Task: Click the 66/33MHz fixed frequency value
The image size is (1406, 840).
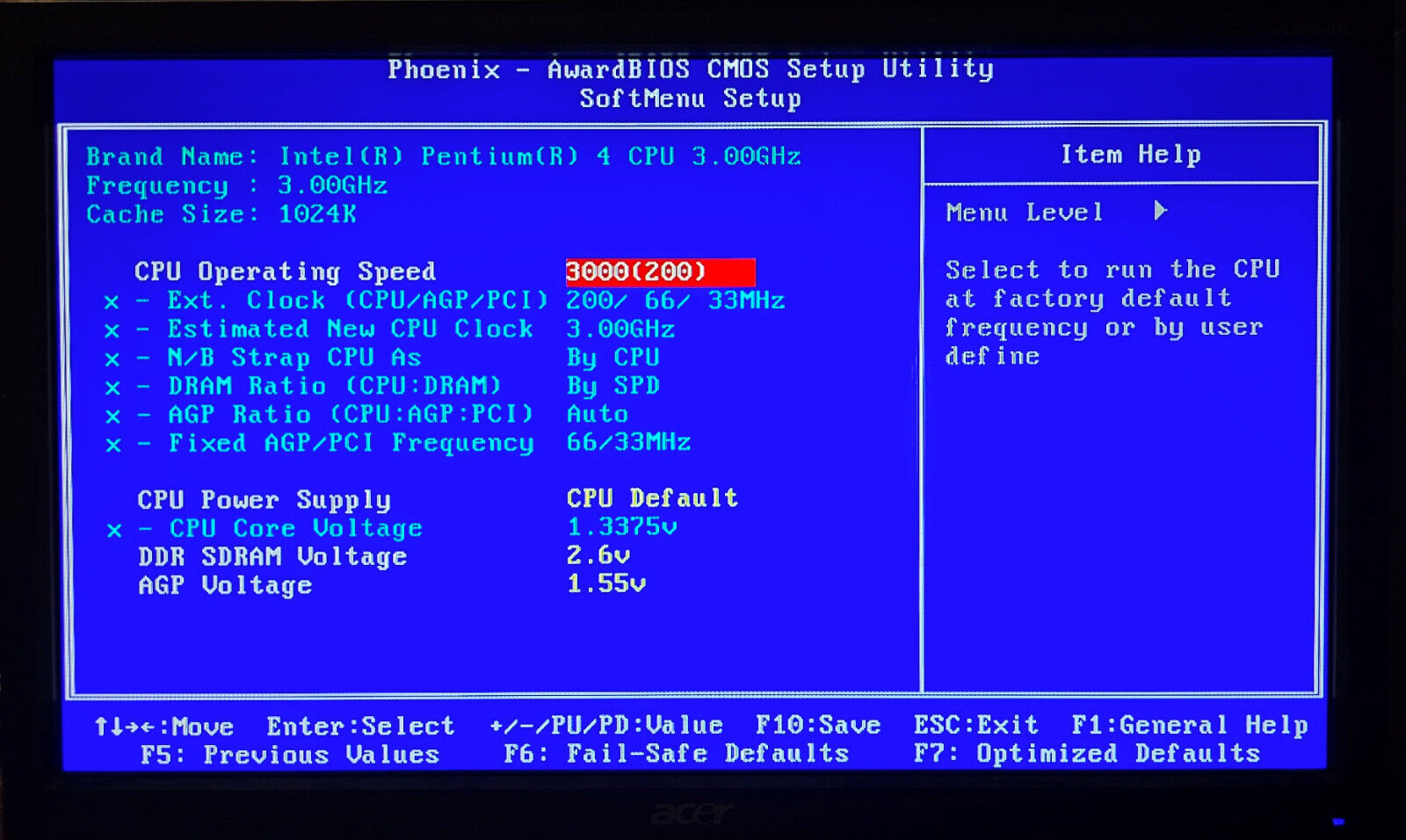Action: click(x=628, y=442)
